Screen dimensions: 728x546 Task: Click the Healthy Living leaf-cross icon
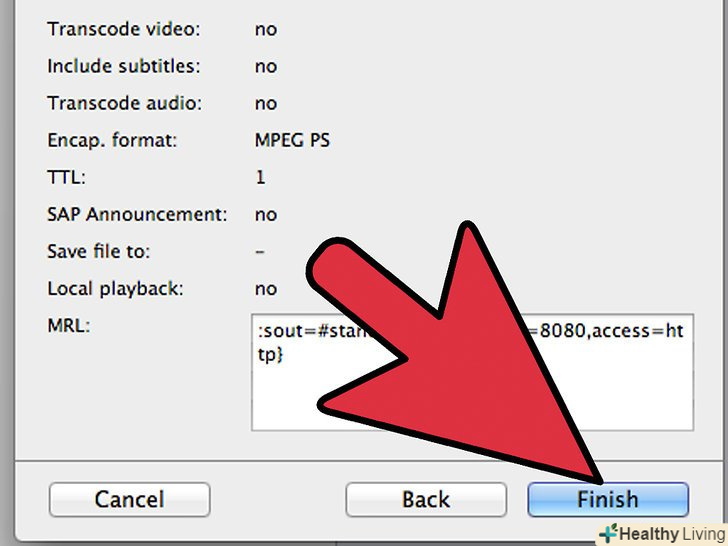(x=608, y=533)
